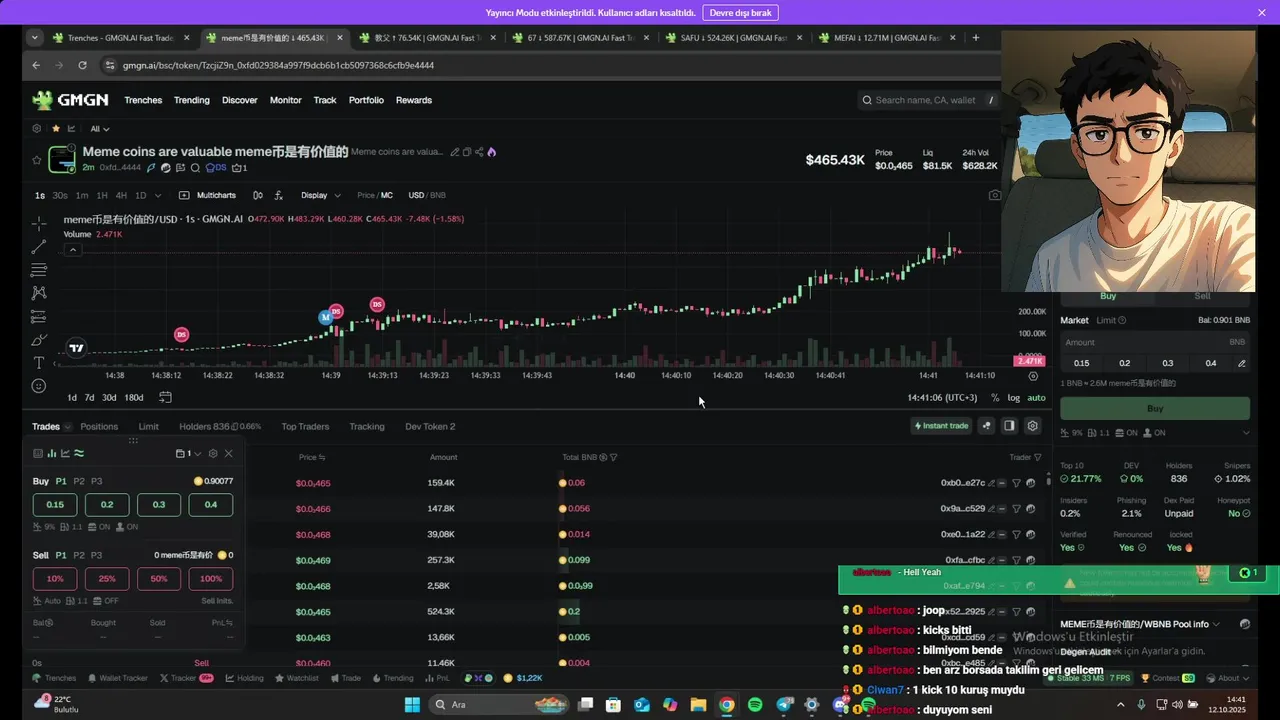Switch order type to Limit

[1106, 320]
